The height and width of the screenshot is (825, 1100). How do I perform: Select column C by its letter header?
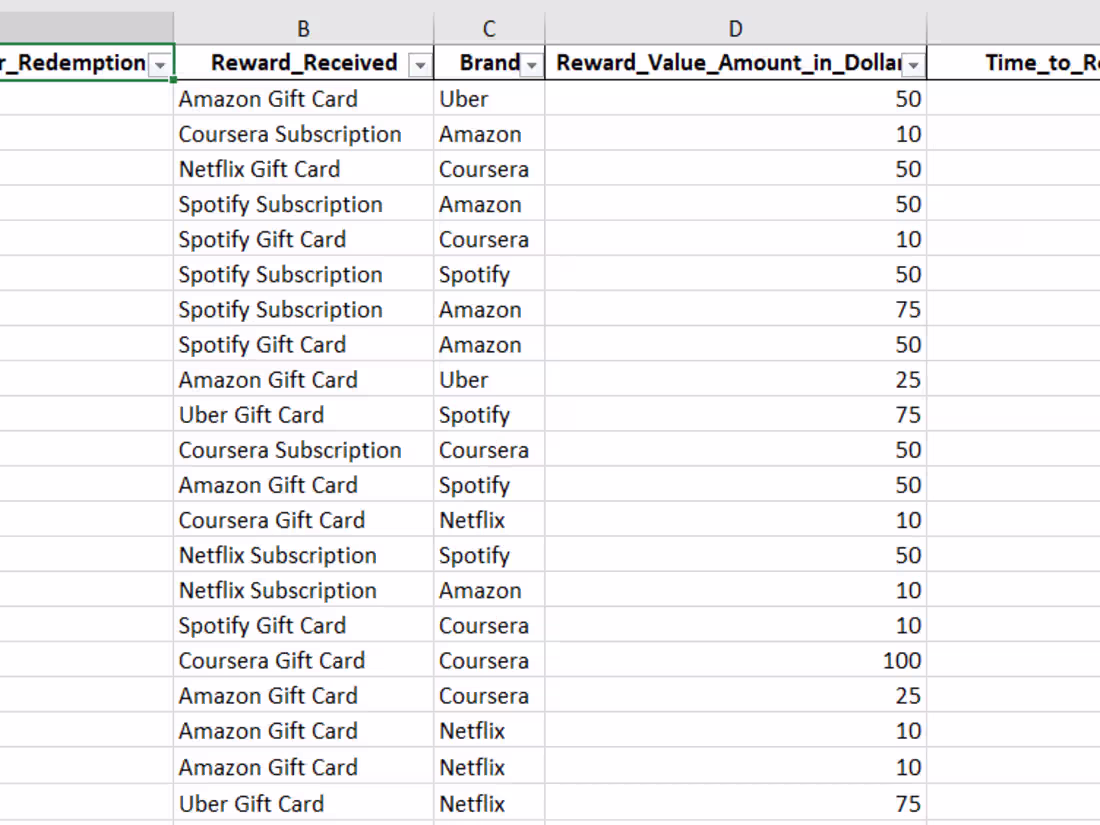[489, 29]
